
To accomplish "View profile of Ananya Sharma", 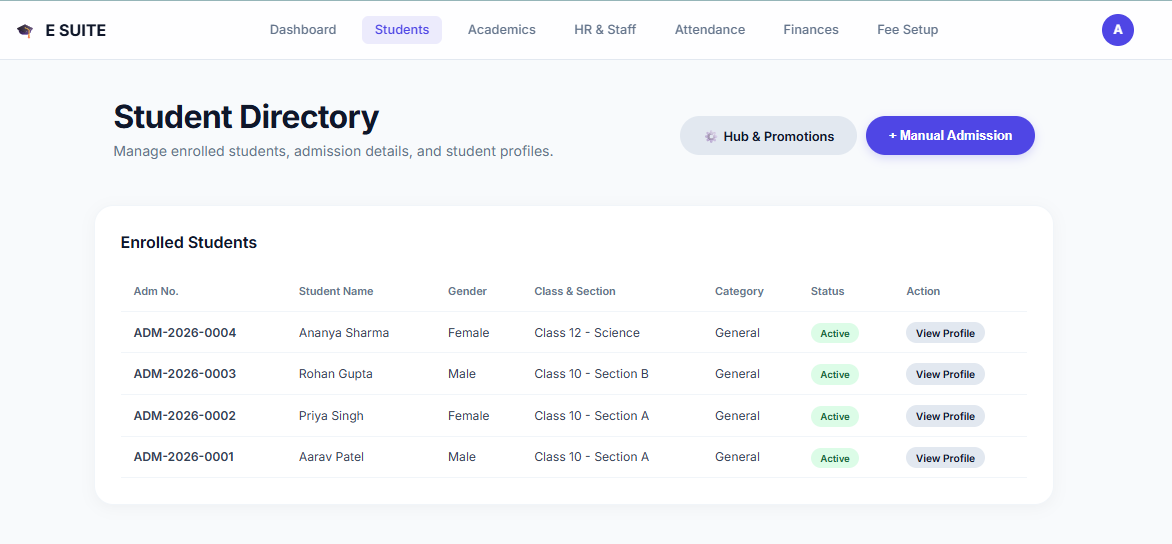I will [946, 333].
